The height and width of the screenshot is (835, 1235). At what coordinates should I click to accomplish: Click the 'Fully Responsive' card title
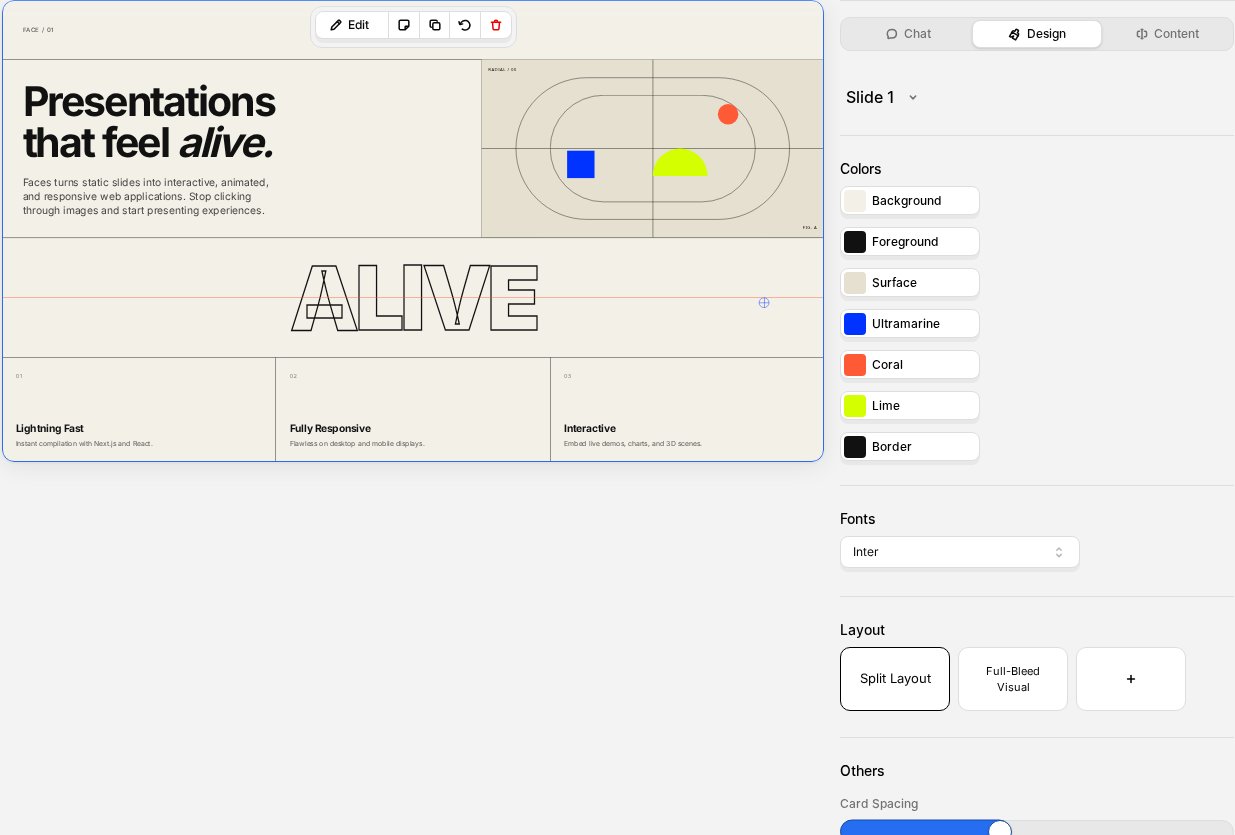pyautogui.click(x=330, y=428)
